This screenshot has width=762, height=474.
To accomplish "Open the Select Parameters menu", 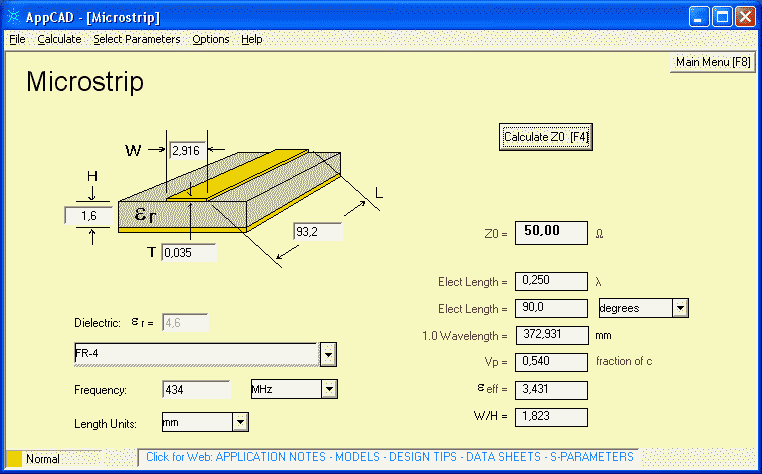I will 137,39.
